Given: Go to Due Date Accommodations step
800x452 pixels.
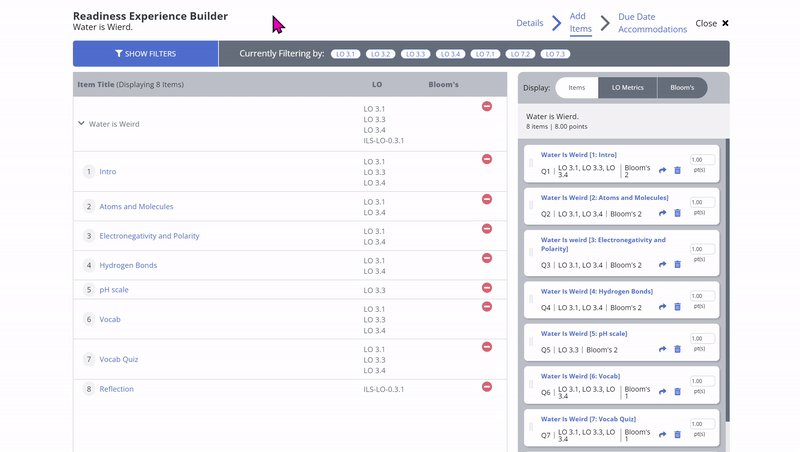Looking at the screenshot, I should 653,23.
